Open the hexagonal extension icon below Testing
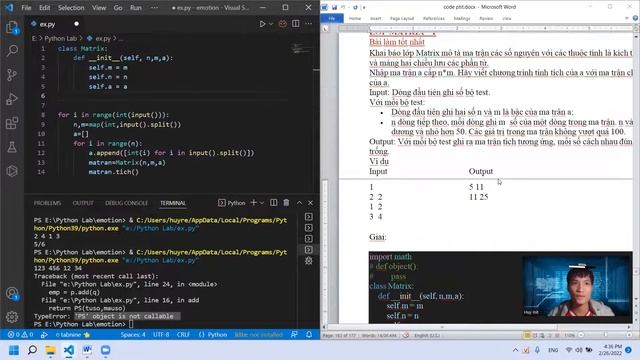640x360 pixels. click(x=12, y=171)
